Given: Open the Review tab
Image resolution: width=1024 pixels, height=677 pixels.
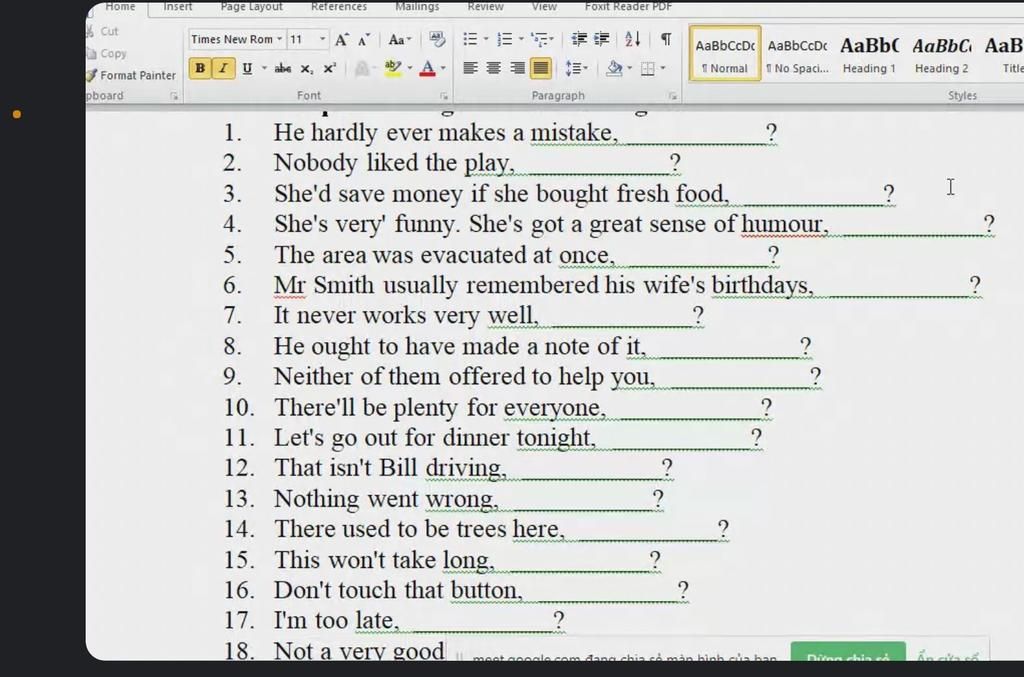Looking at the screenshot, I should click(485, 7).
